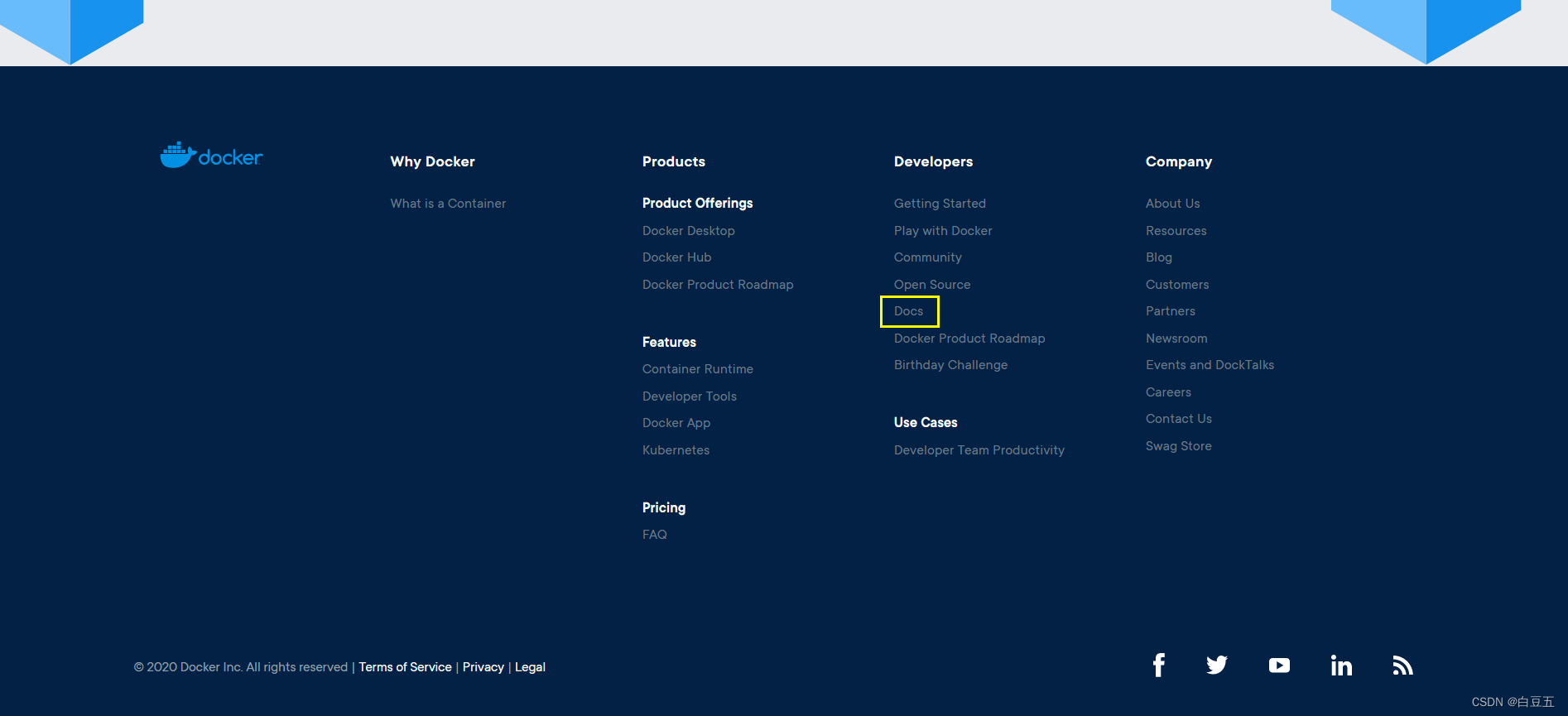Open Docker Product Roadmap under Developers
1568x716 pixels.
(969, 339)
